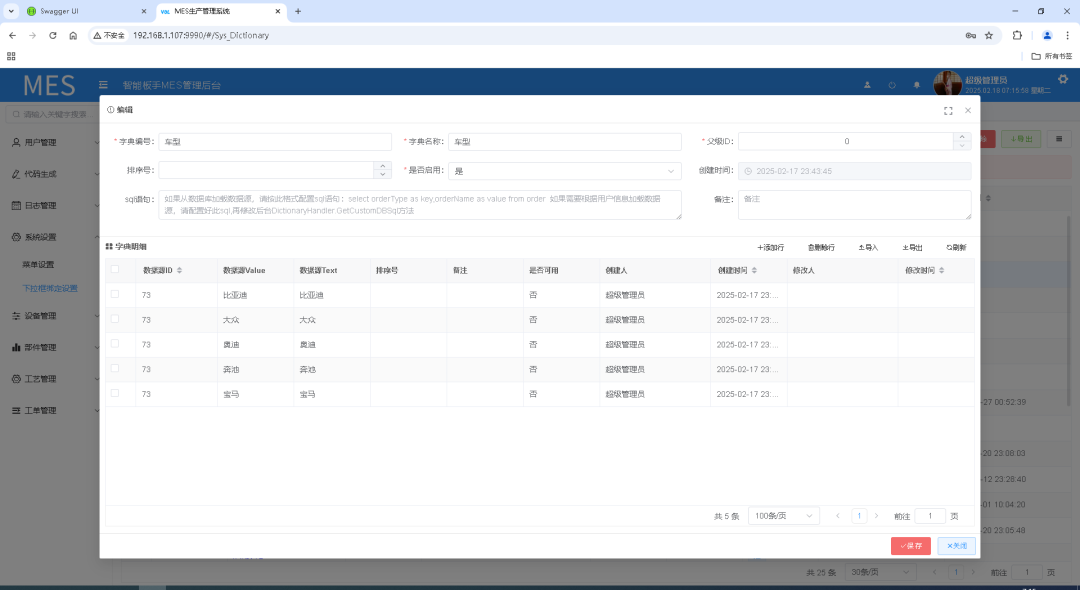Check the select-all checkbox in table header
Viewport: 1080px width, 590px height.
pos(115,269)
